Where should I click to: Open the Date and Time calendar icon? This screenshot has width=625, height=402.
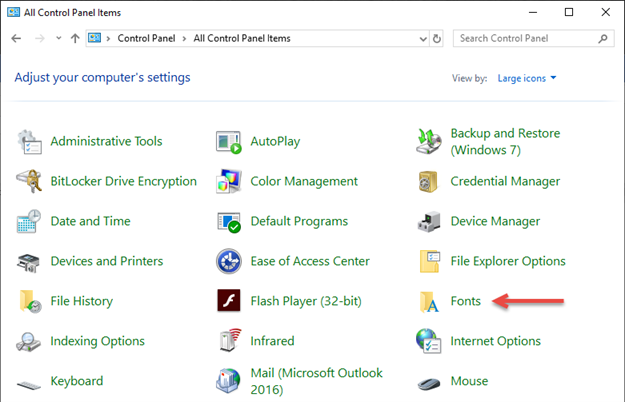point(29,221)
